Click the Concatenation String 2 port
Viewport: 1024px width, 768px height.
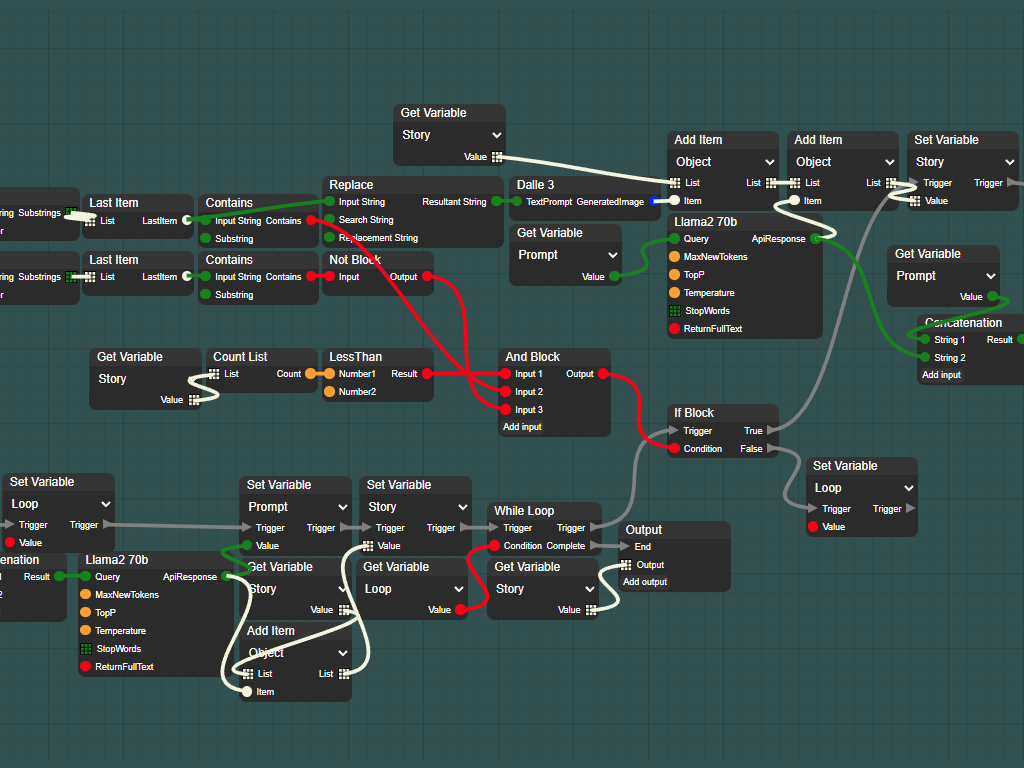click(x=925, y=357)
